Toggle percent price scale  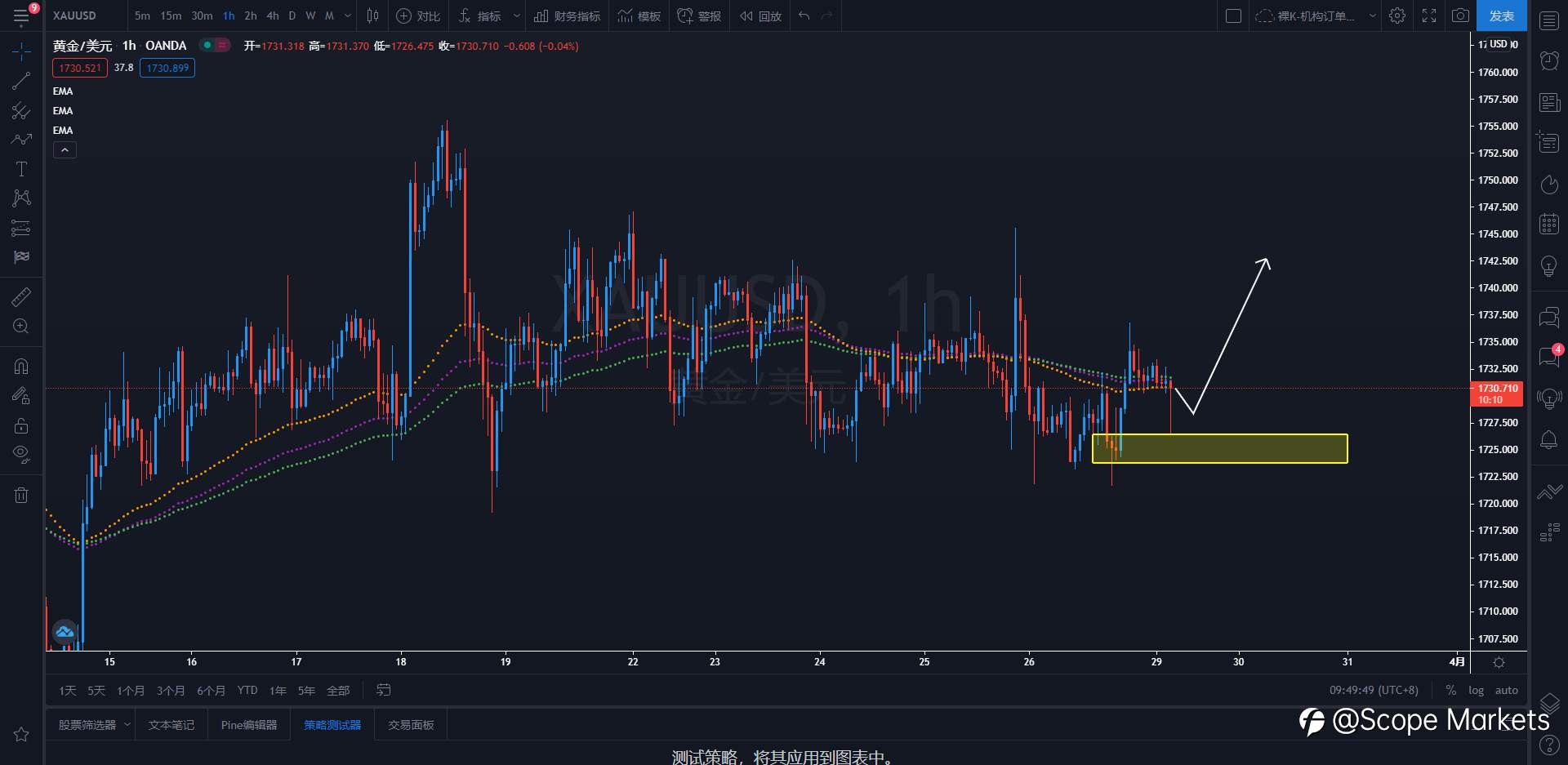[x=1451, y=691]
